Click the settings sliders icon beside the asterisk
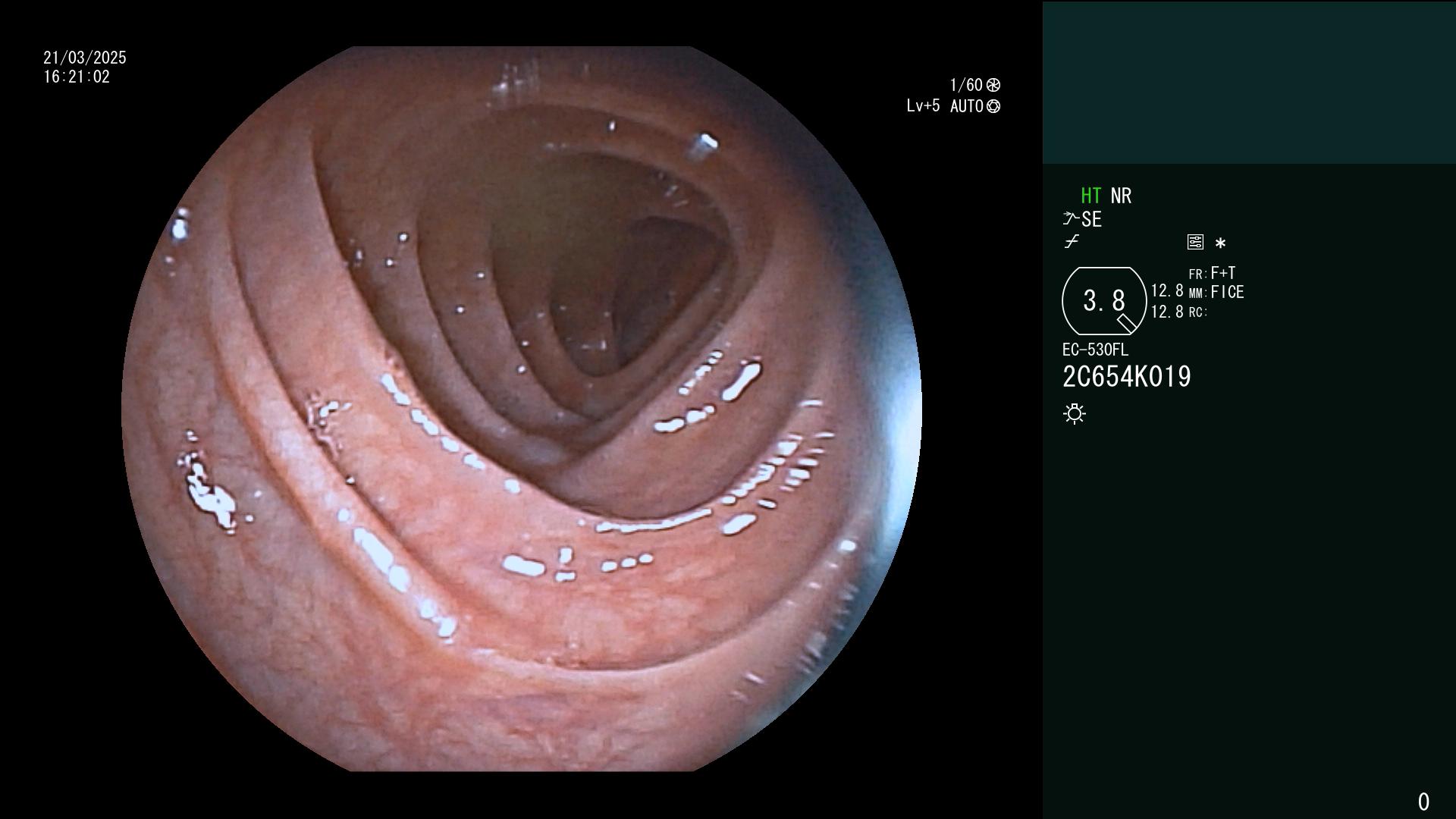The height and width of the screenshot is (819, 1456). pos(1195,243)
